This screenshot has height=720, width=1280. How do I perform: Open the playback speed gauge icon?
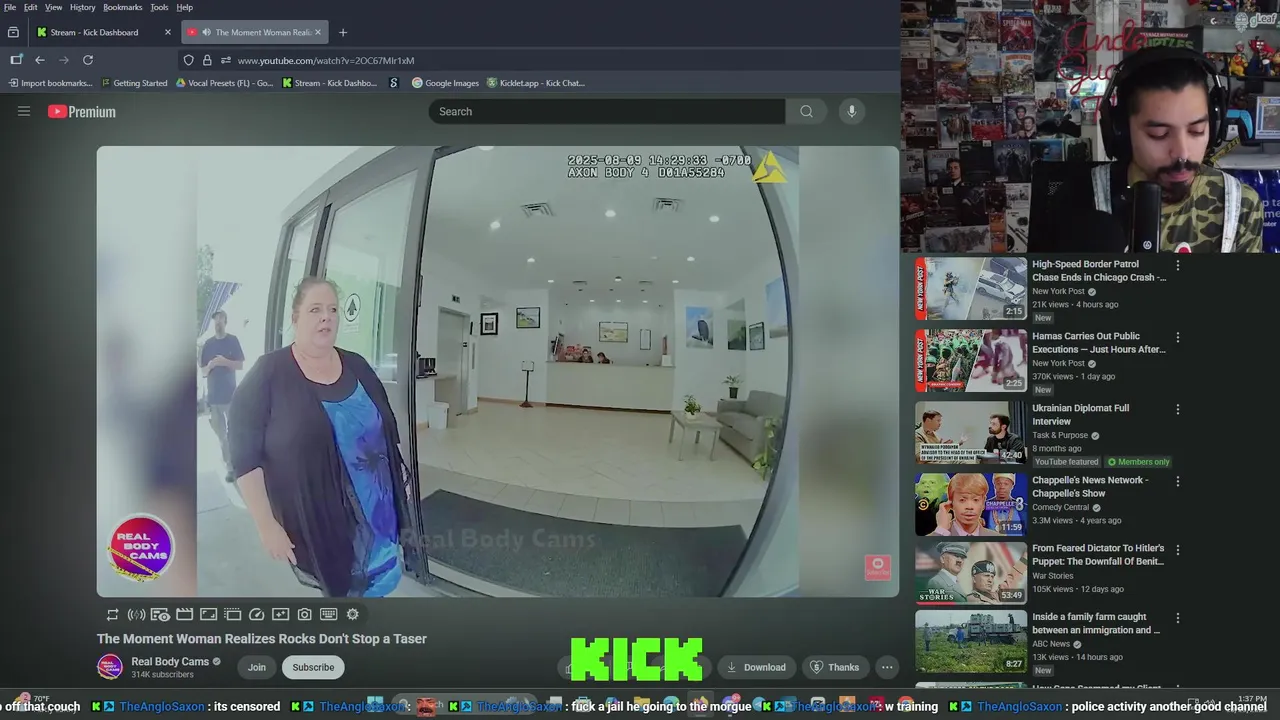tap(256, 614)
